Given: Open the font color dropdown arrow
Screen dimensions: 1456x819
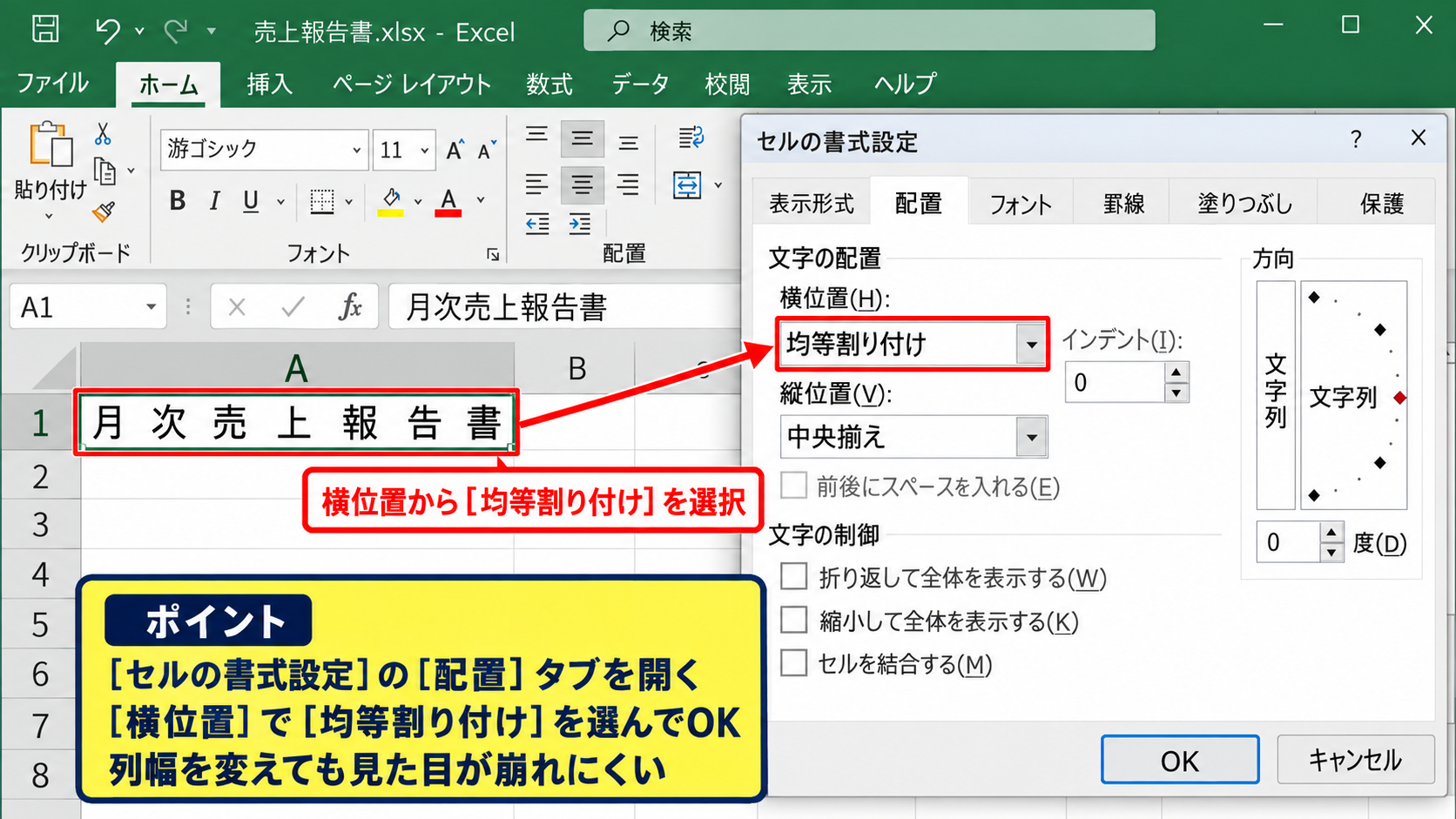Looking at the screenshot, I should pos(480,202).
